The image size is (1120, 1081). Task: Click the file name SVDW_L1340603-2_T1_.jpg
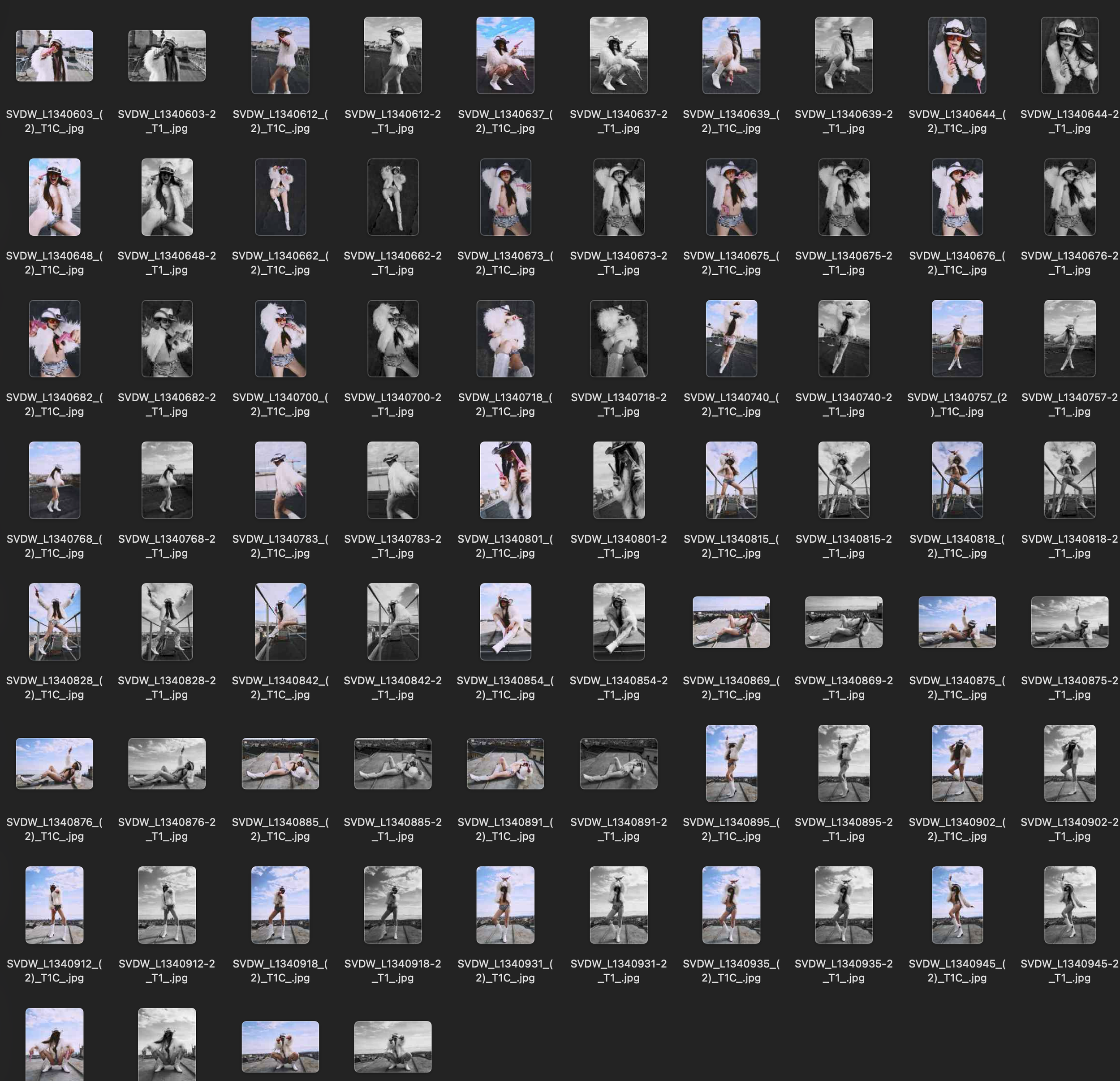pyautogui.click(x=167, y=121)
